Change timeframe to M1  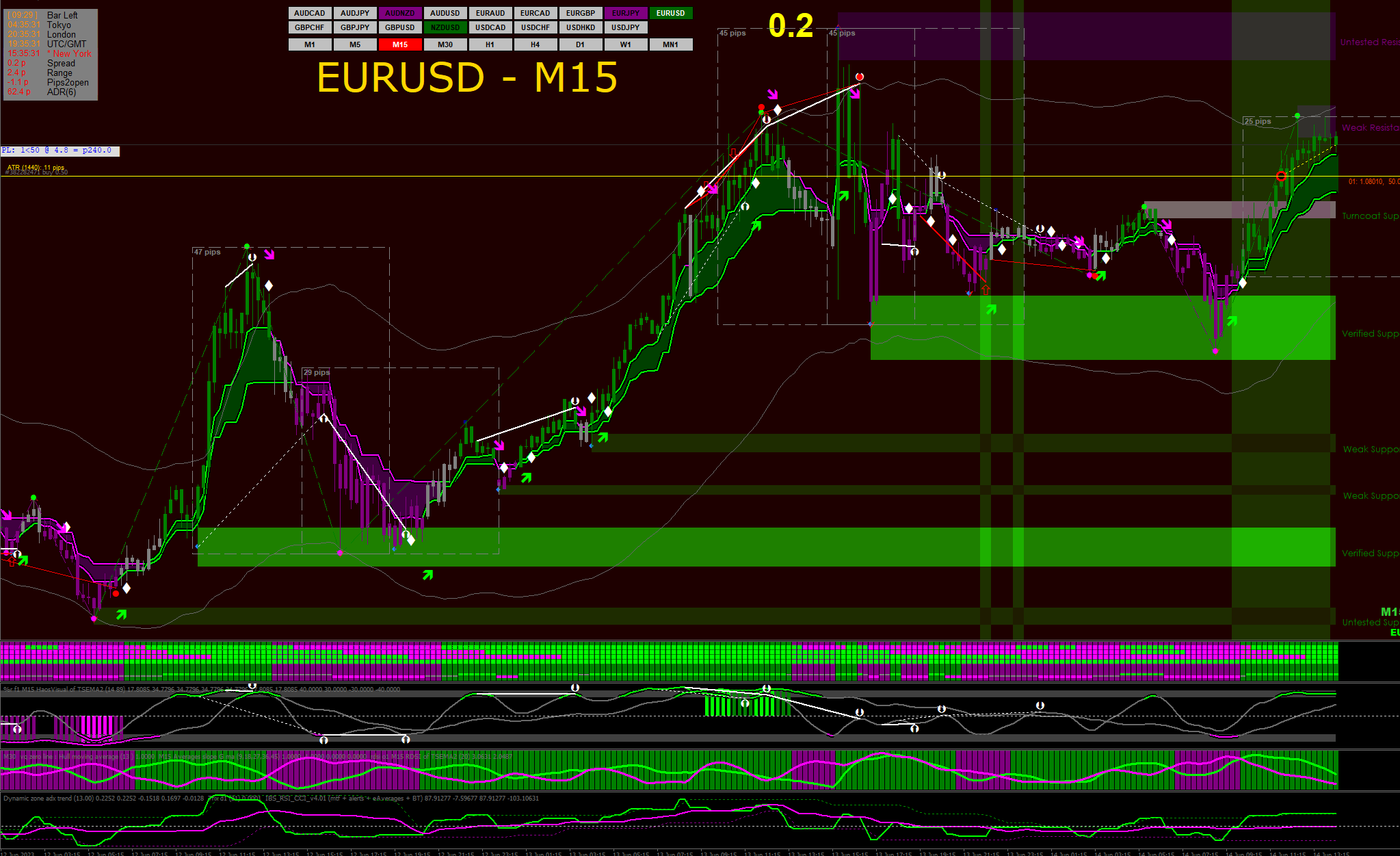(x=310, y=44)
